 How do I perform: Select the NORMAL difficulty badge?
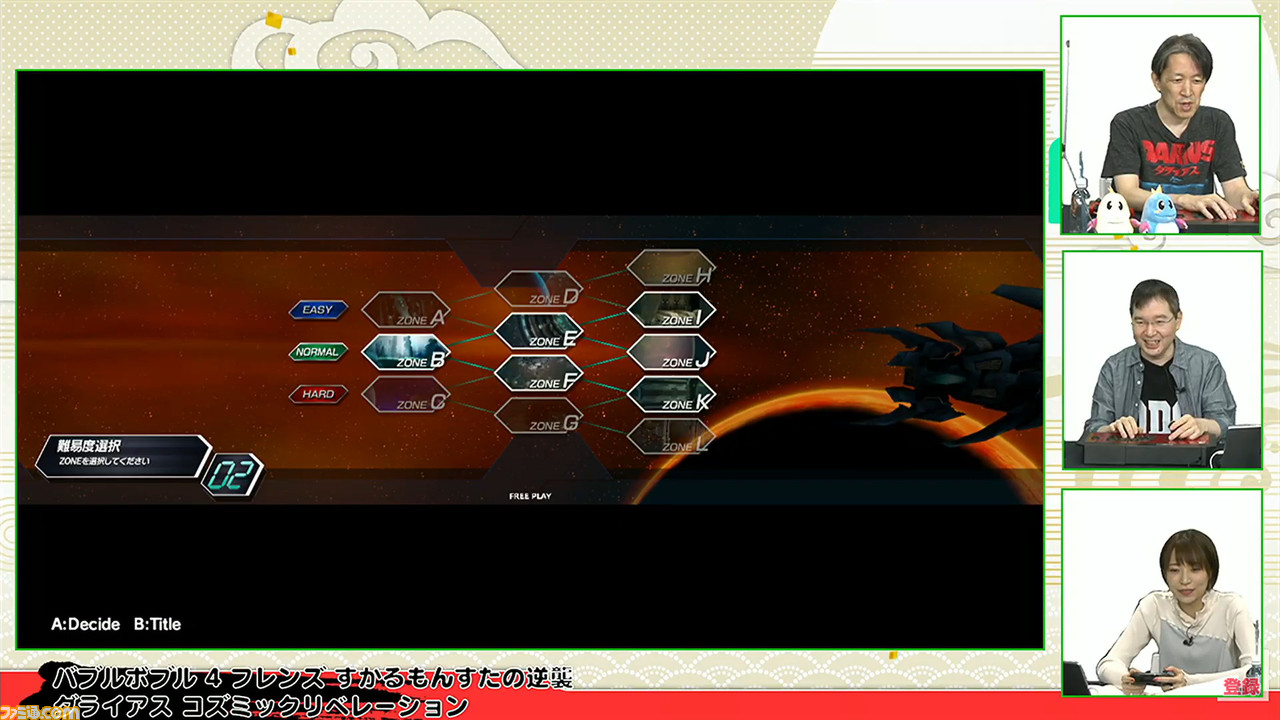[x=318, y=352]
